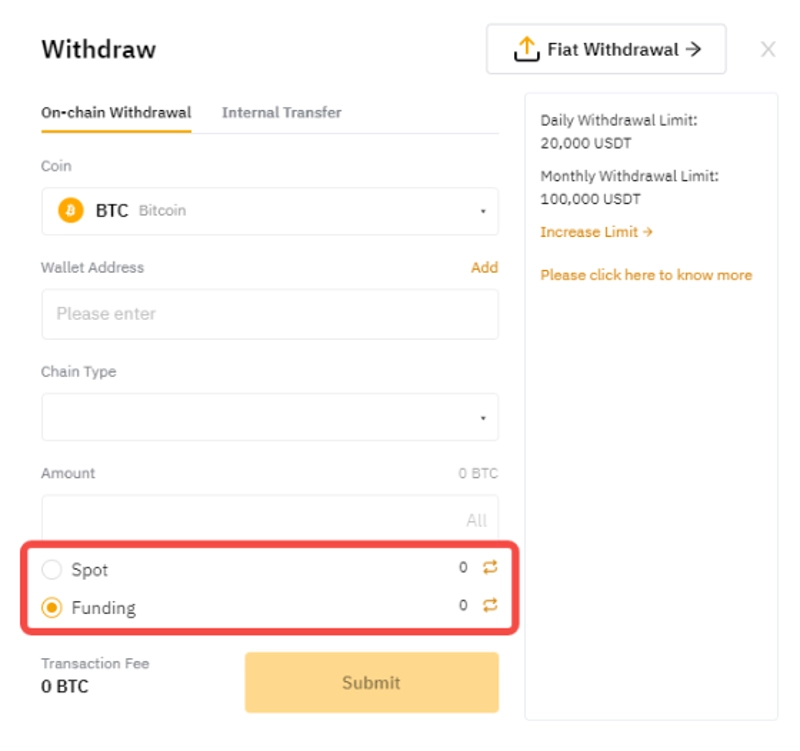Click 'Please click here to know more'
Viewport: 800px width, 751px height.
pos(646,275)
